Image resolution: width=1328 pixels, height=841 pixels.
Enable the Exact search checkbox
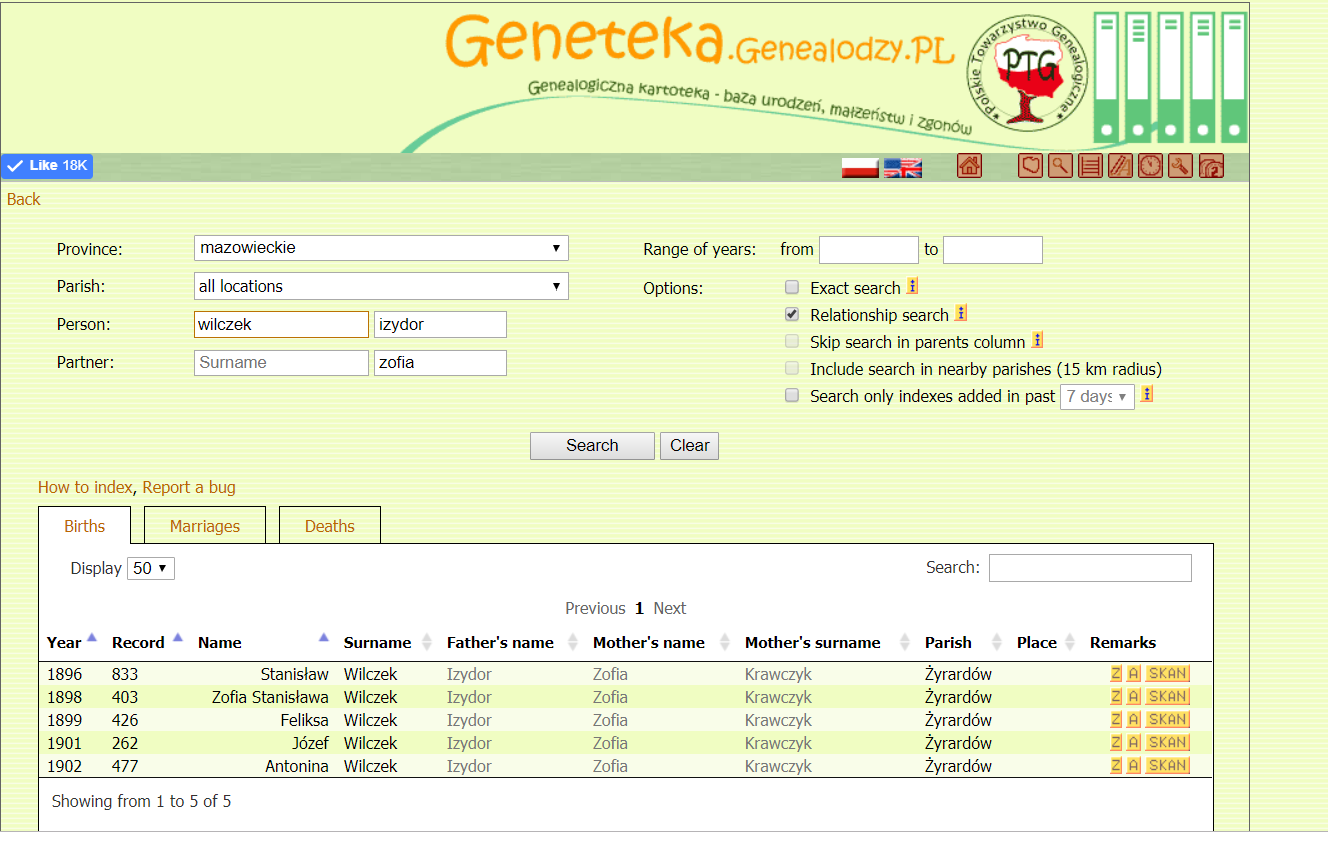pyautogui.click(x=791, y=287)
